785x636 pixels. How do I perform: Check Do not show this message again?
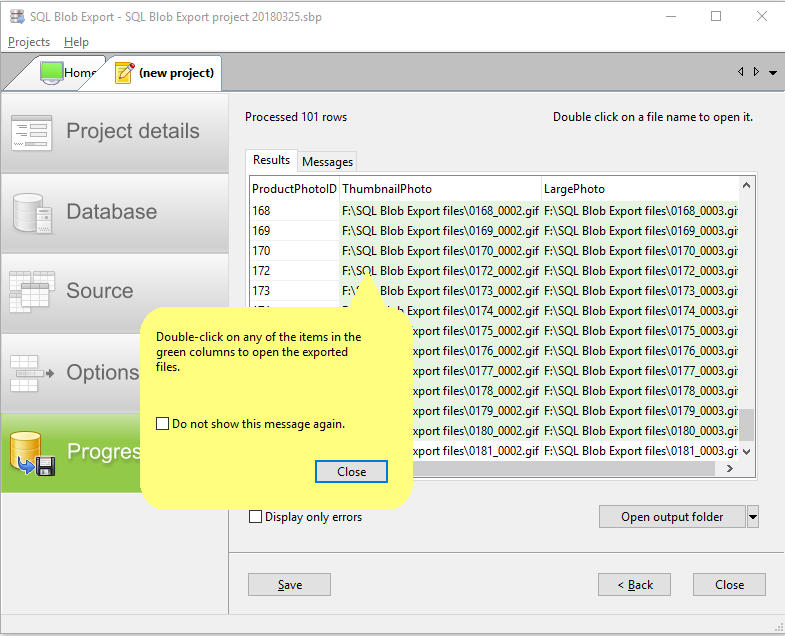(x=162, y=424)
